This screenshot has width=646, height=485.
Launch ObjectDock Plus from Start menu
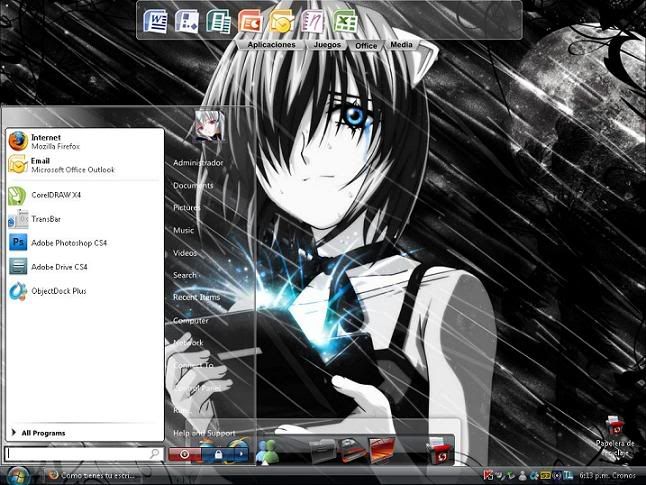84,291
